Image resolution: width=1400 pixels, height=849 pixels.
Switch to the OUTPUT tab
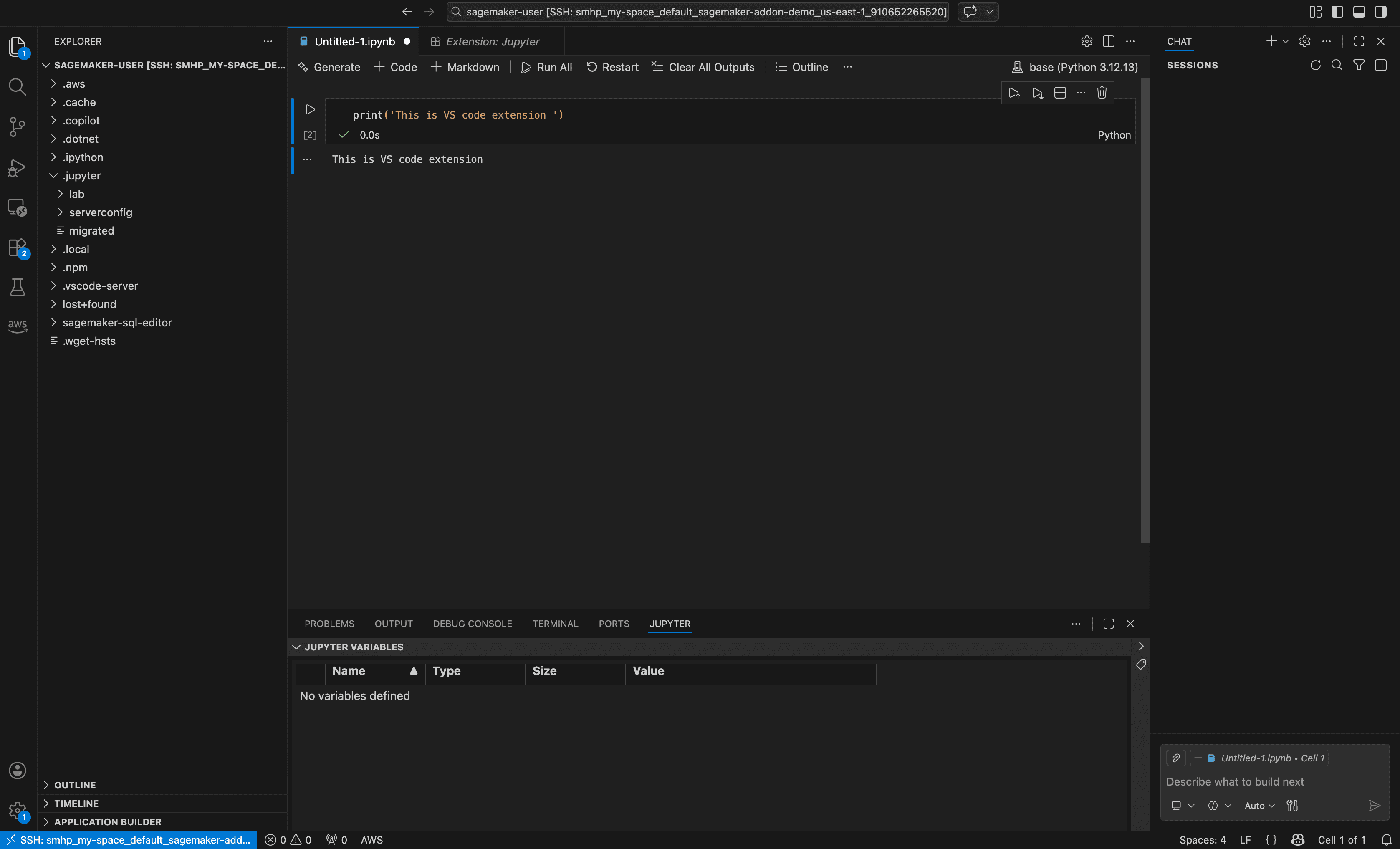(x=394, y=624)
